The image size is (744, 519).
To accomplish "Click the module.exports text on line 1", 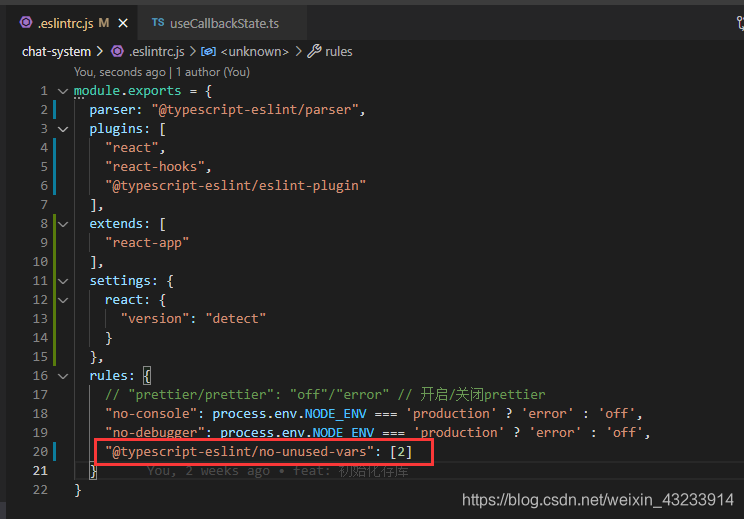I will coord(127,91).
